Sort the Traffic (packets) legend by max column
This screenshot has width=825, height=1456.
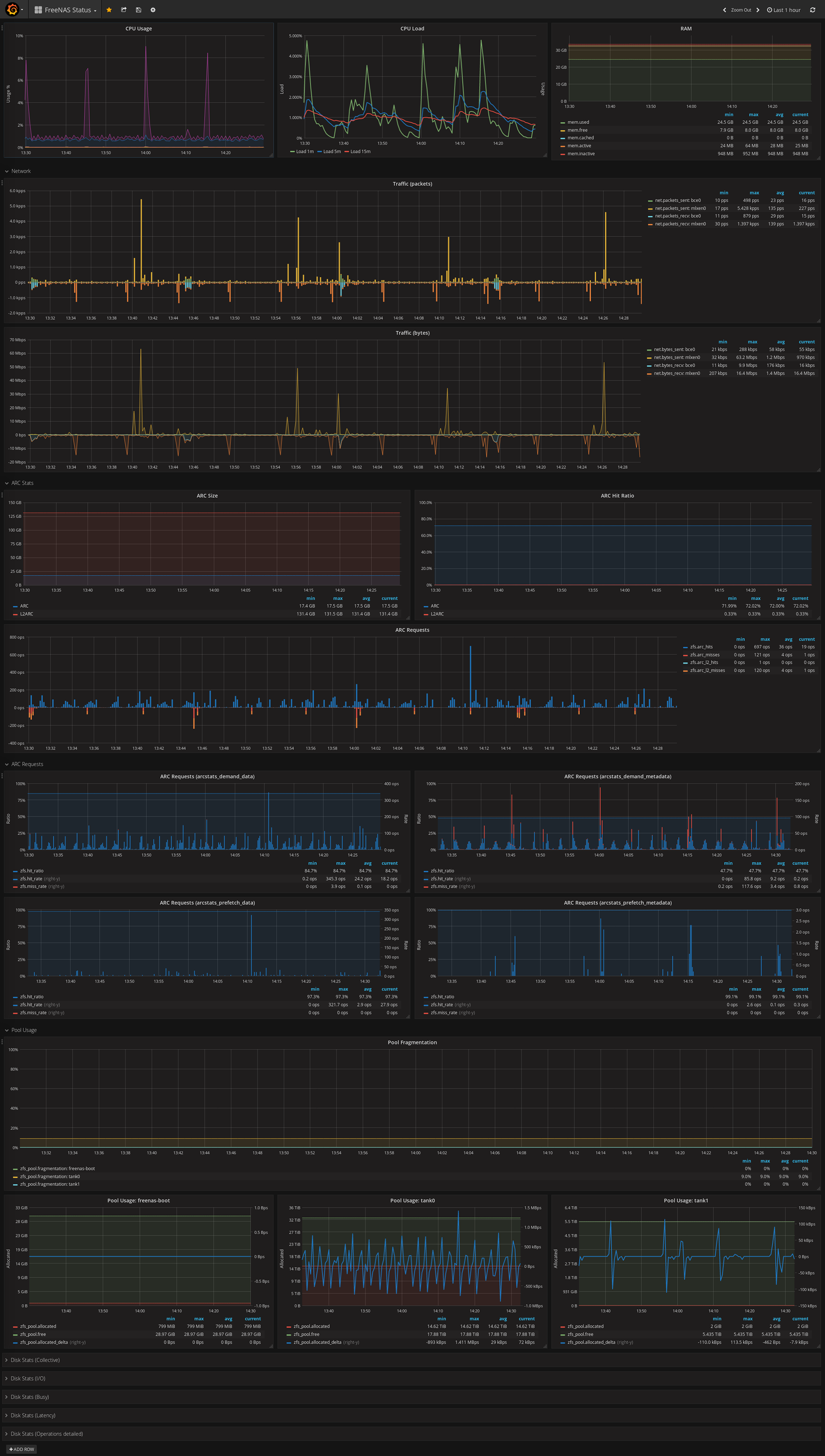[754, 192]
